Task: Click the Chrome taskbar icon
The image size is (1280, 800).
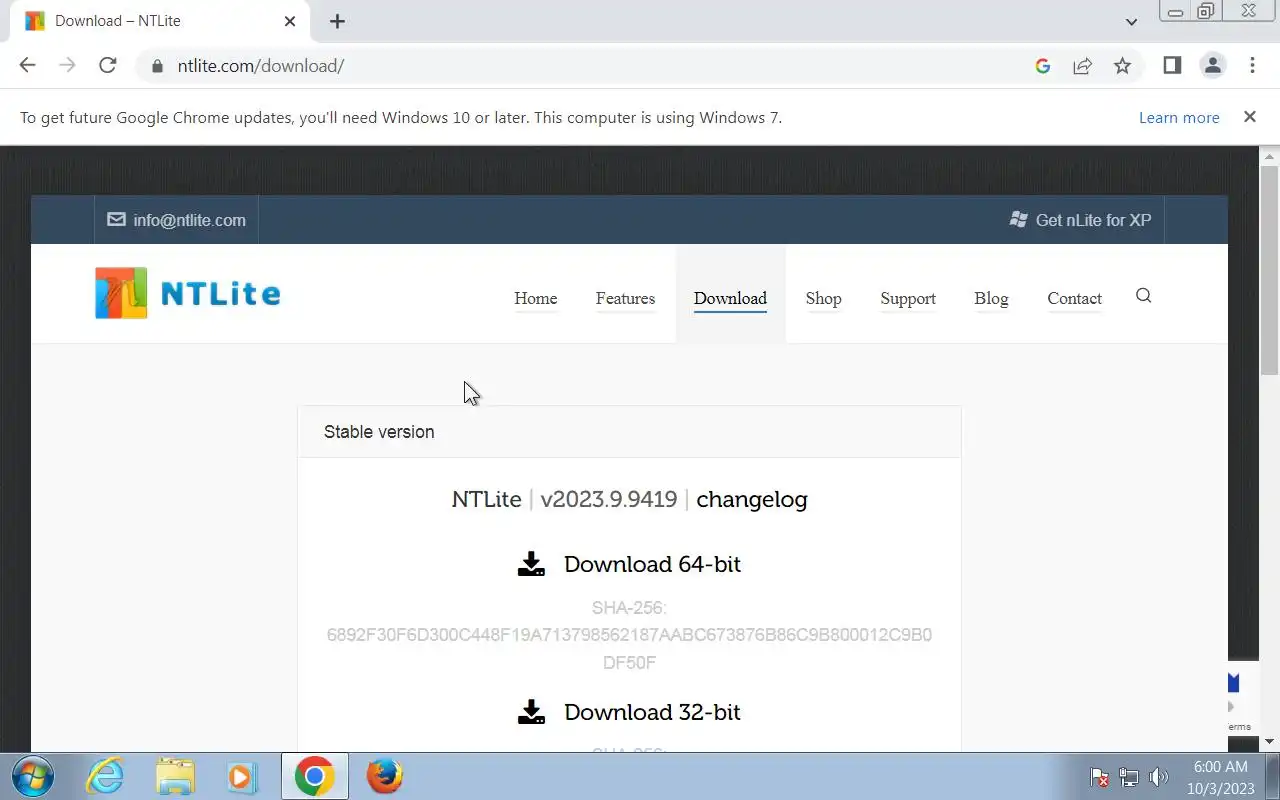Action: 314,776
